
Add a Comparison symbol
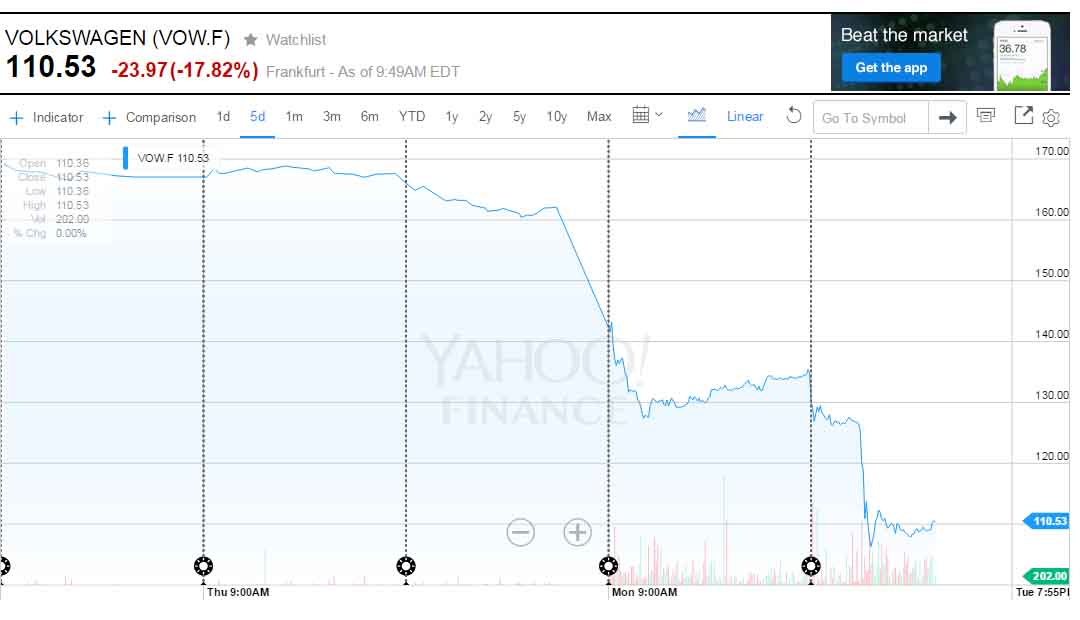point(149,117)
